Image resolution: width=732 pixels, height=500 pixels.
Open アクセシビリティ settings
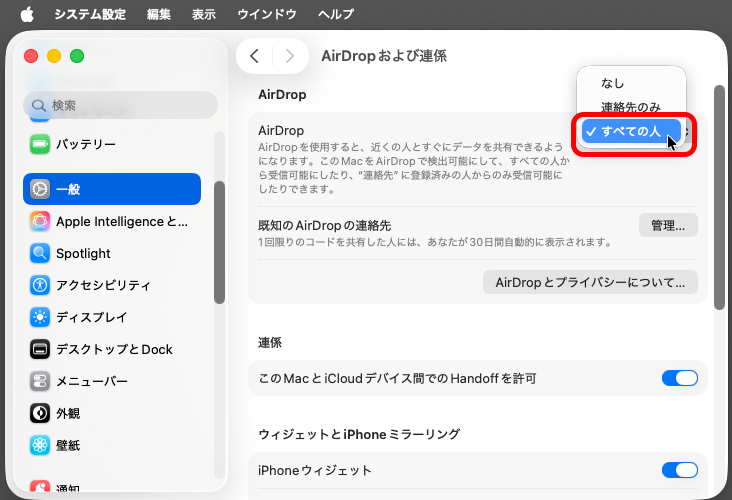(x=112, y=285)
